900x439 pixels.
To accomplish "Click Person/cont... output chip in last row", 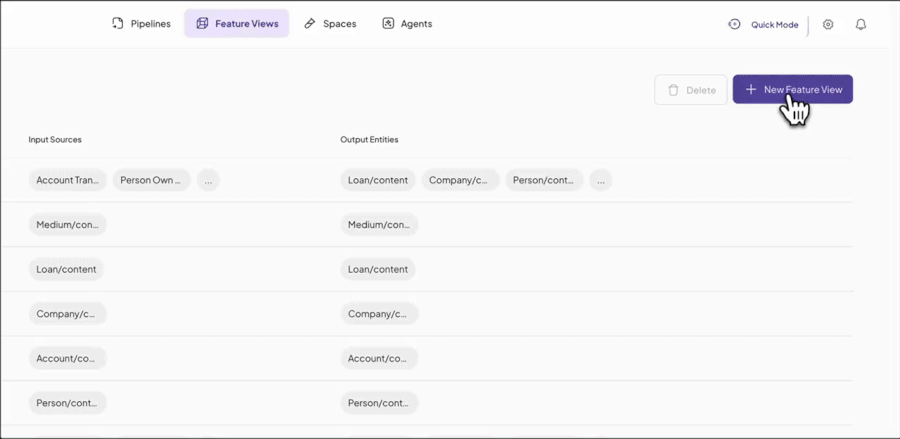I will [379, 403].
